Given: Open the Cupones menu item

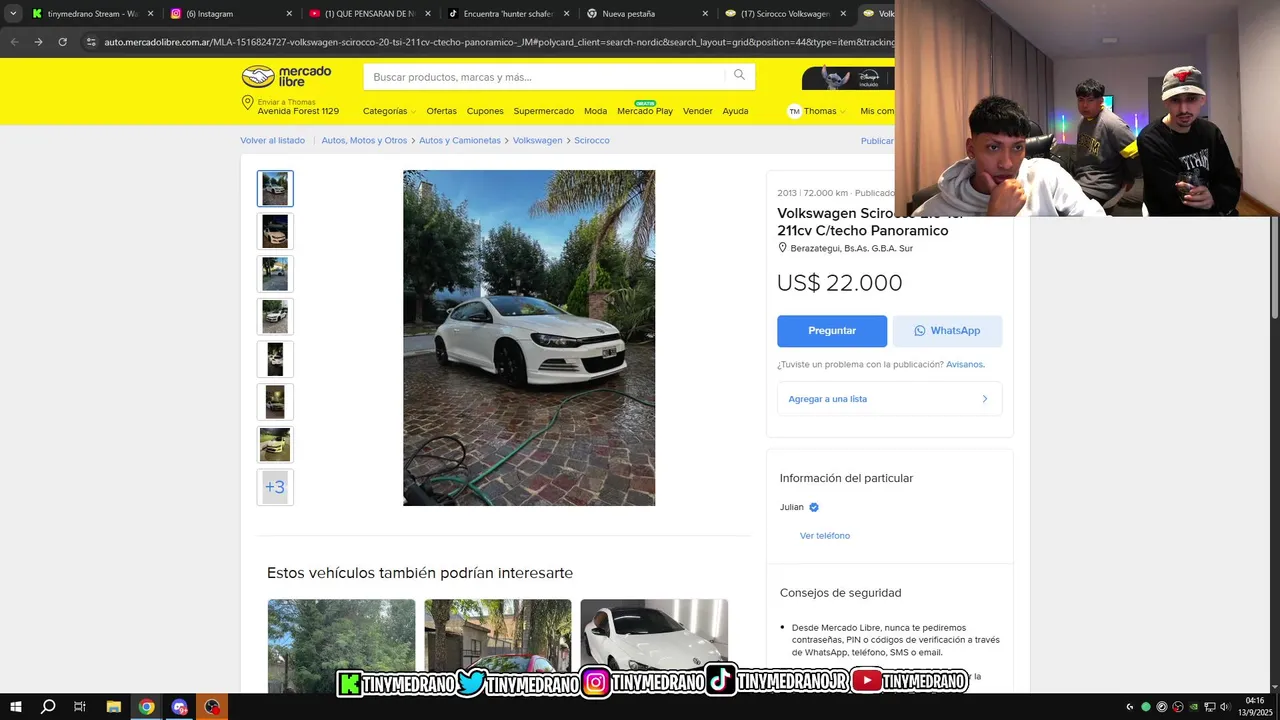Looking at the screenshot, I should (485, 111).
